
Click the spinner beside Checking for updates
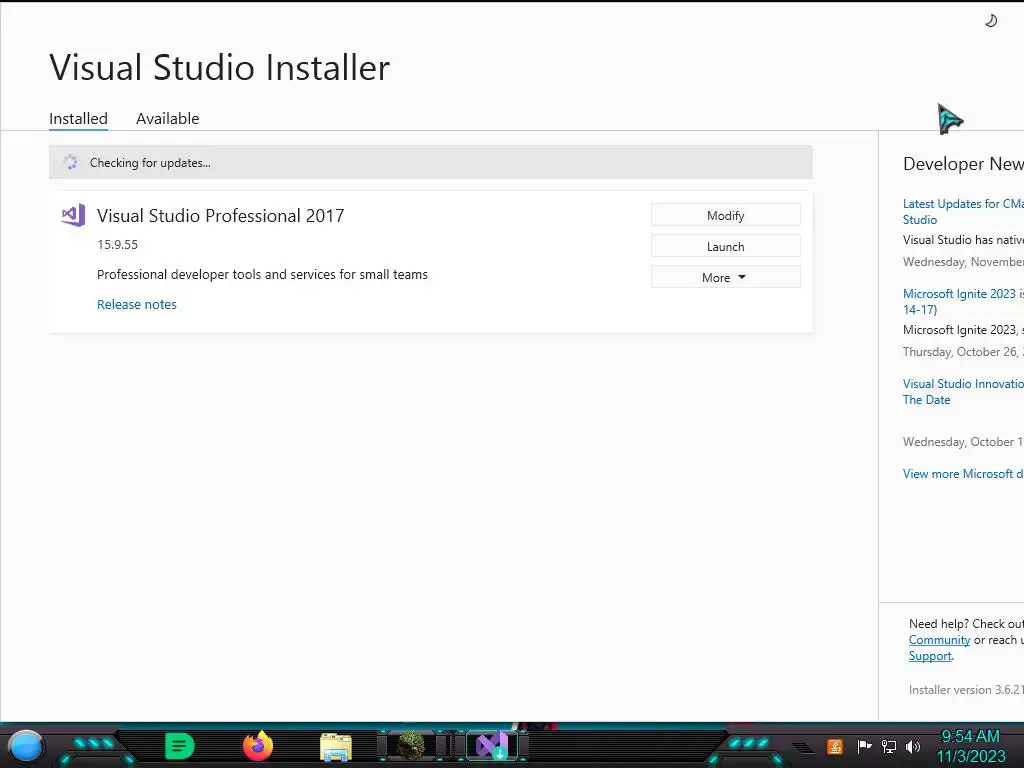[70, 162]
